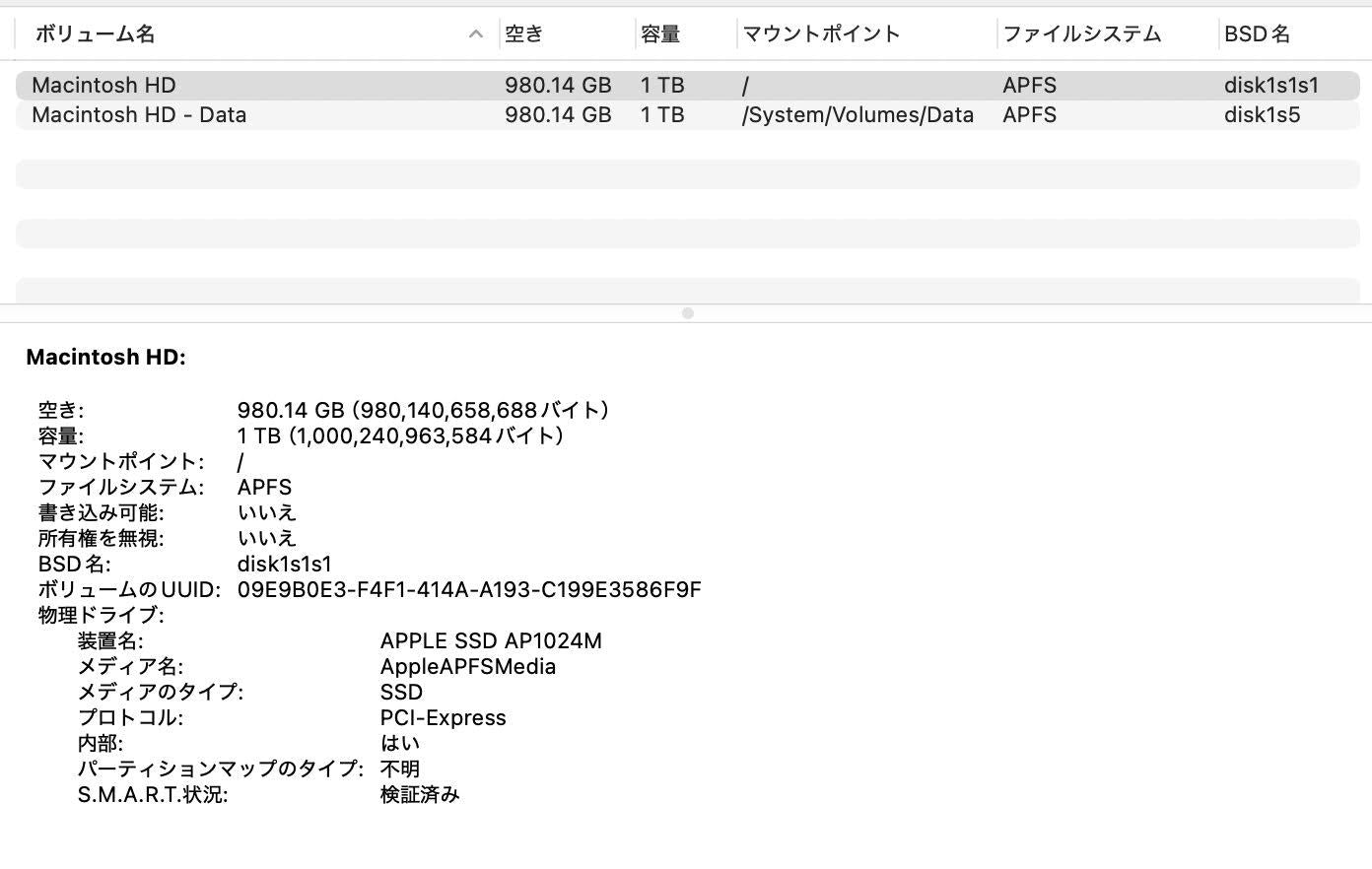Click the Macintosh HD: detail heading
The width and height of the screenshot is (1372, 869).
[105, 357]
